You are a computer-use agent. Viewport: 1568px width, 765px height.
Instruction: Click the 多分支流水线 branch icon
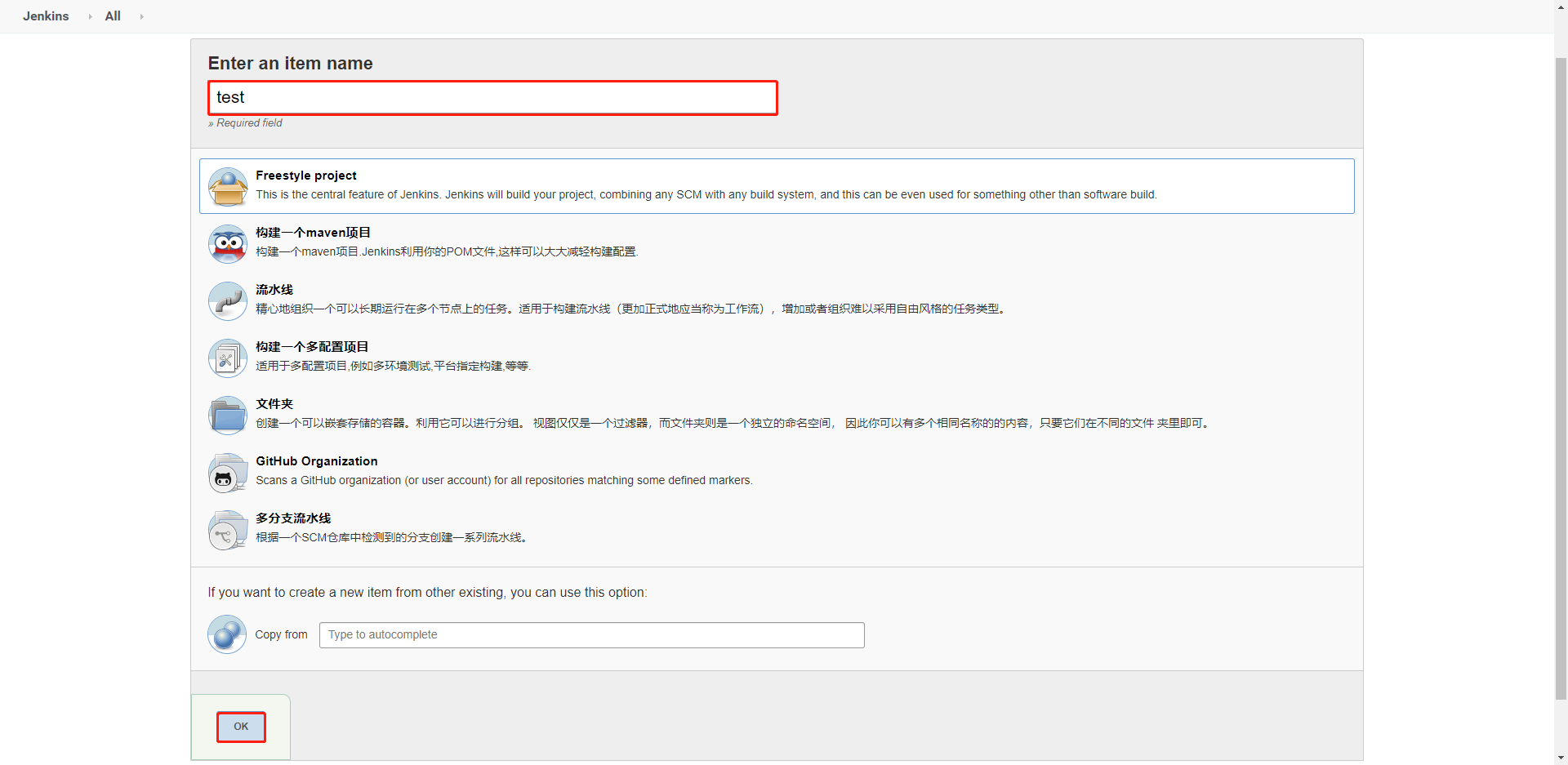coord(228,530)
